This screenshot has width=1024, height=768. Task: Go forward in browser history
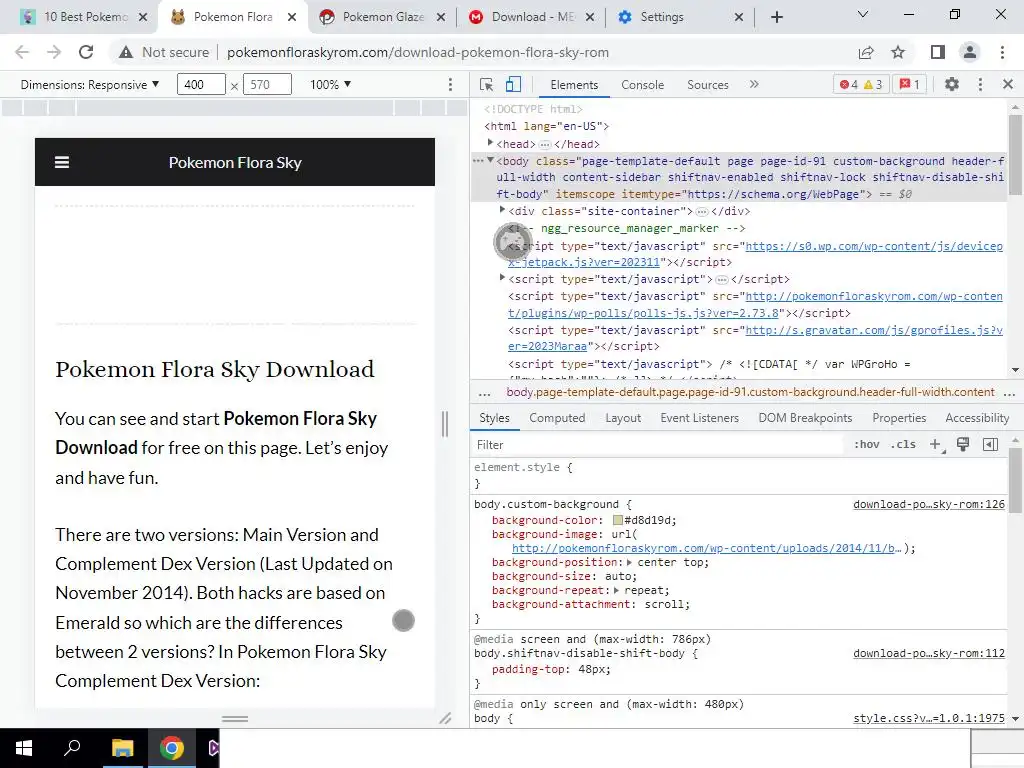coord(54,52)
